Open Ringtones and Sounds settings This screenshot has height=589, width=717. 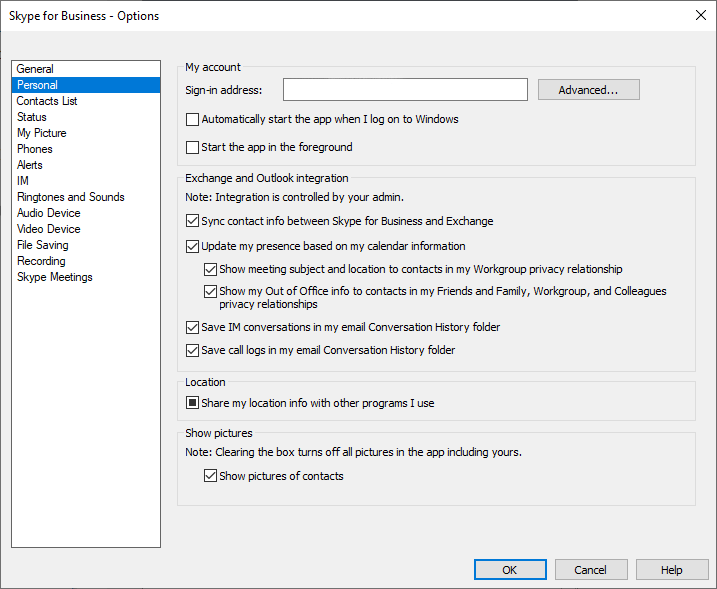tap(71, 197)
